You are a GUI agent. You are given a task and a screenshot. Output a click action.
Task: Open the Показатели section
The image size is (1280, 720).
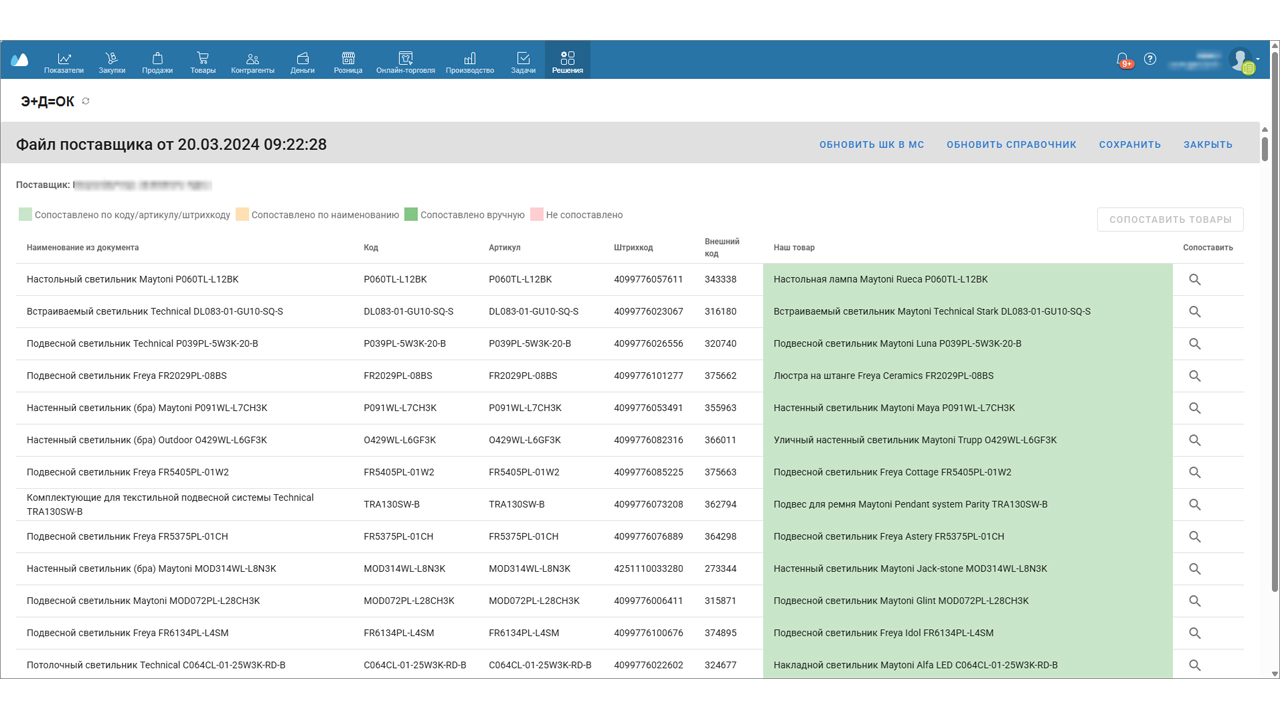[64, 62]
